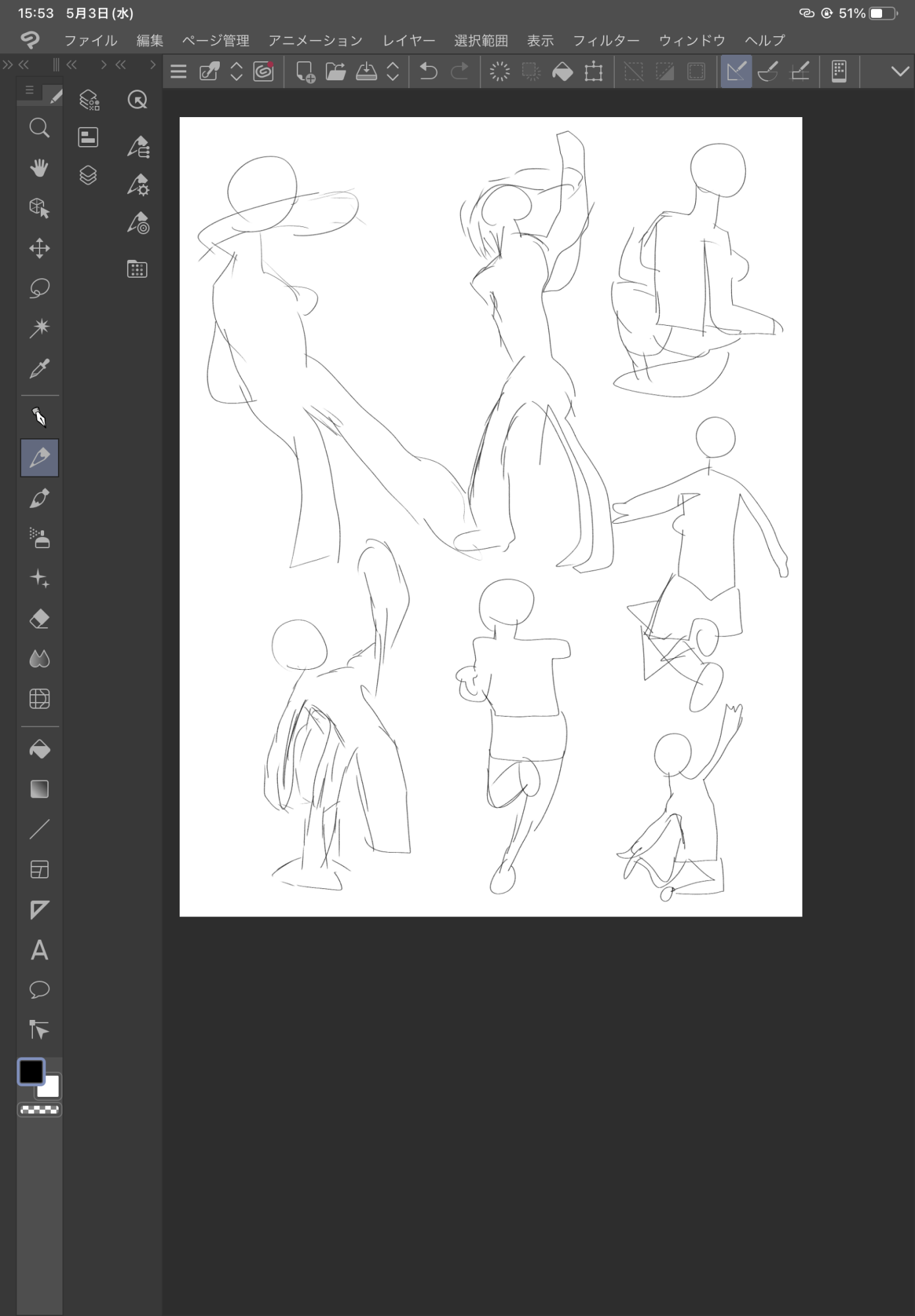
Task: Open the hamburger menu in command bar
Action: (x=178, y=71)
